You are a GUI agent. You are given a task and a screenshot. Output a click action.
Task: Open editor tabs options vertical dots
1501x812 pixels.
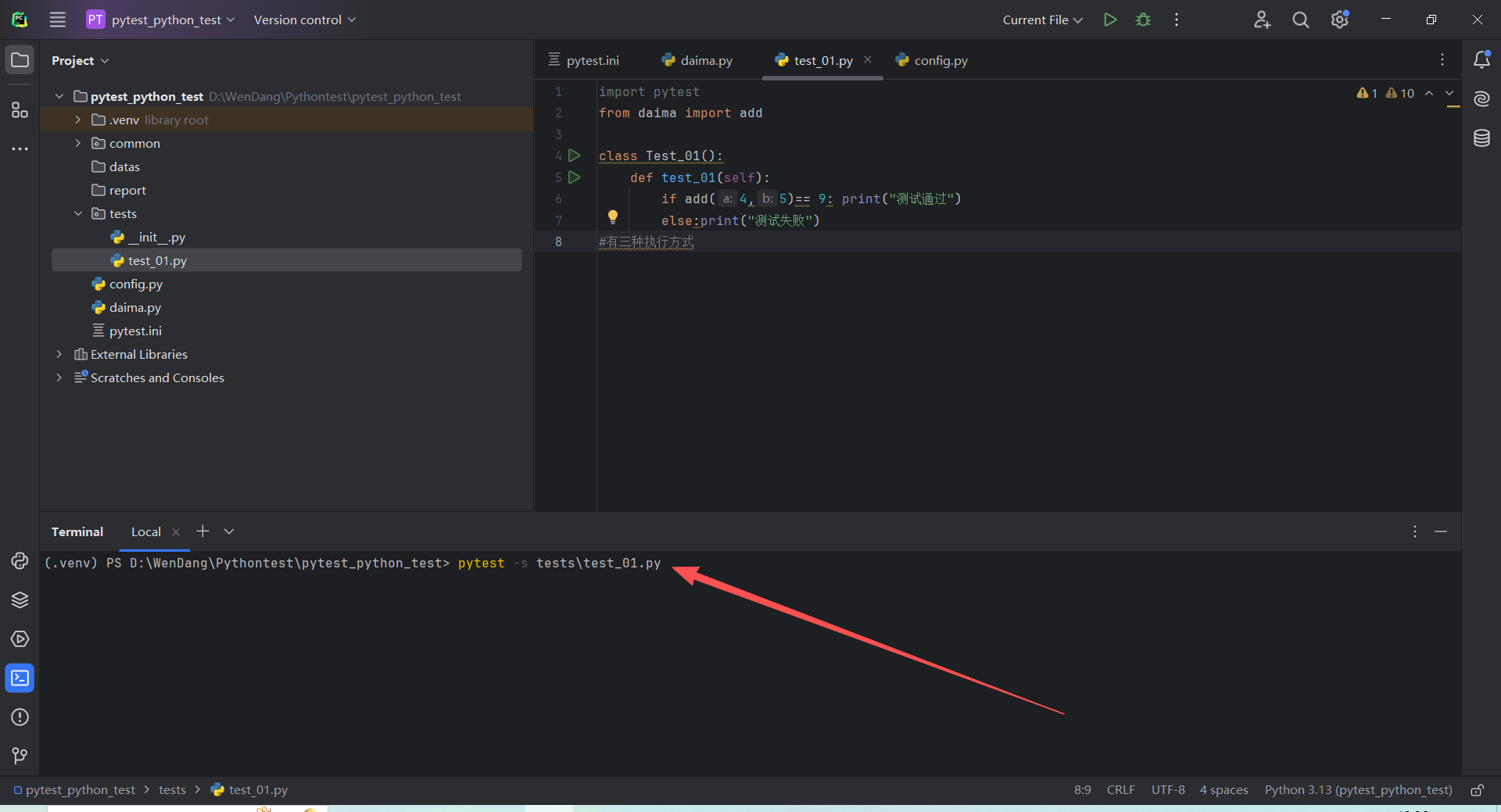[x=1442, y=59]
